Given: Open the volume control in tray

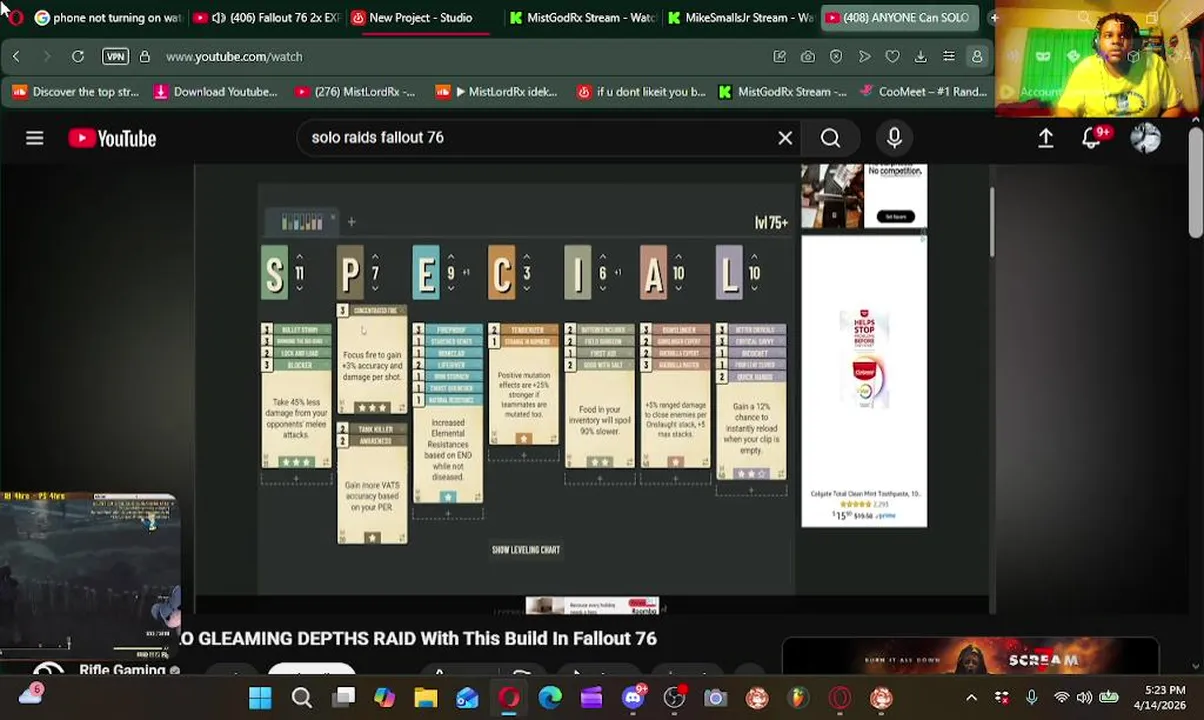Looking at the screenshot, I should click(x=1085, y=697).
